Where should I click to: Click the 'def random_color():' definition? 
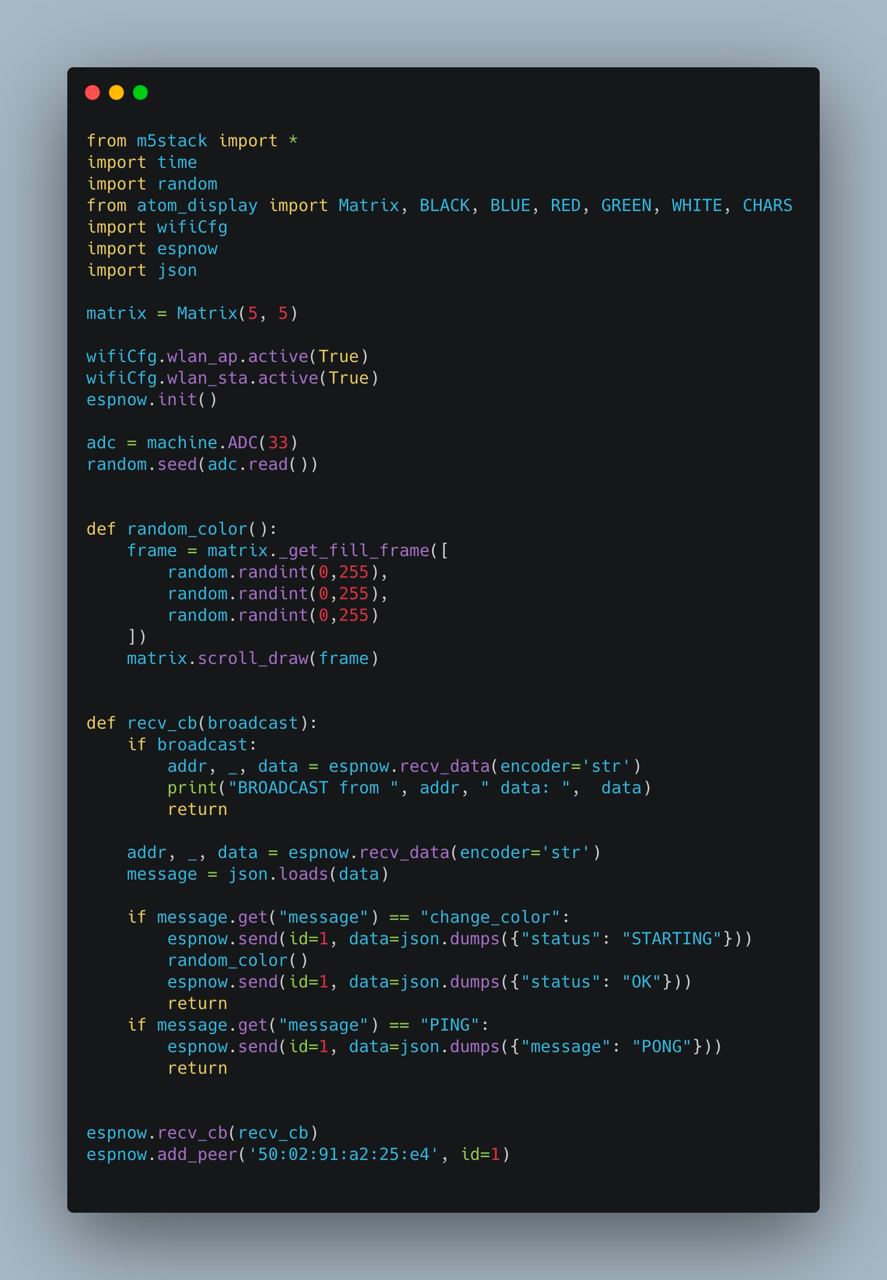click(x=182, y=529)
